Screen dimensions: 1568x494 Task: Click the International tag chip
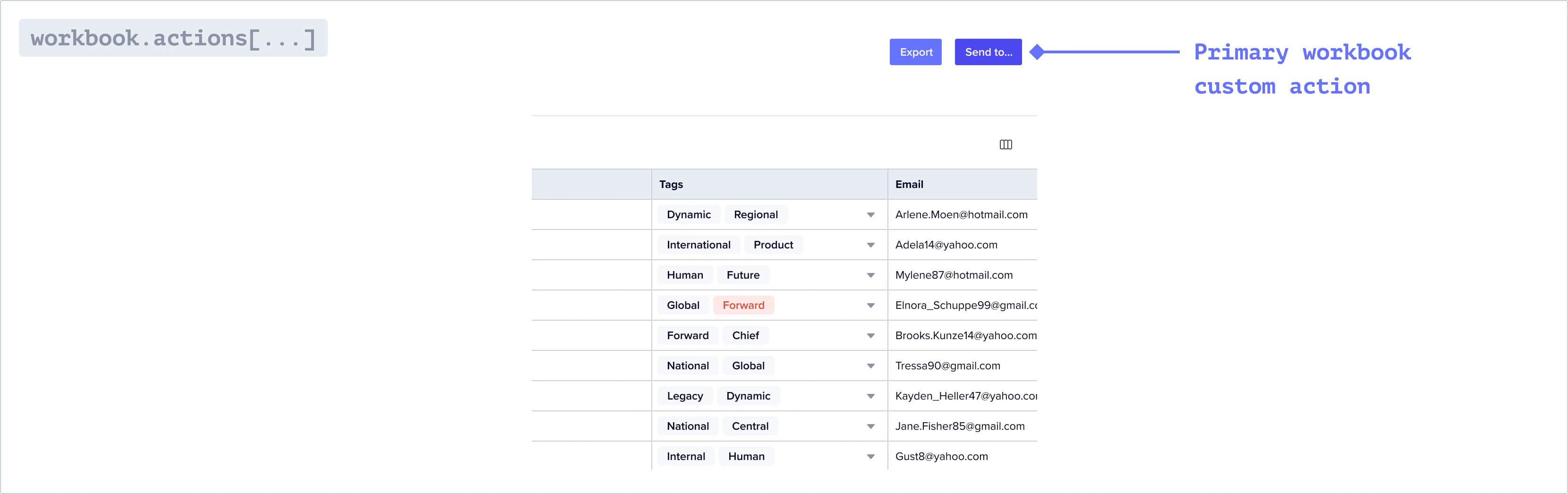[698, 245]
